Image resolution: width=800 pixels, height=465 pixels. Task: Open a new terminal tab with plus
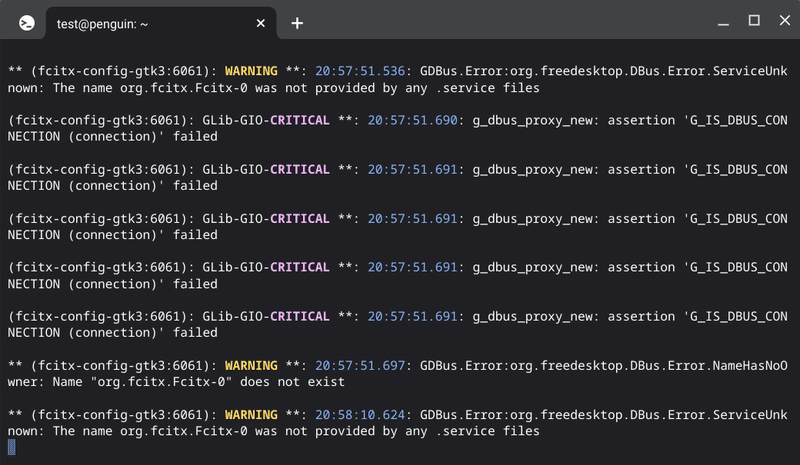297,23
